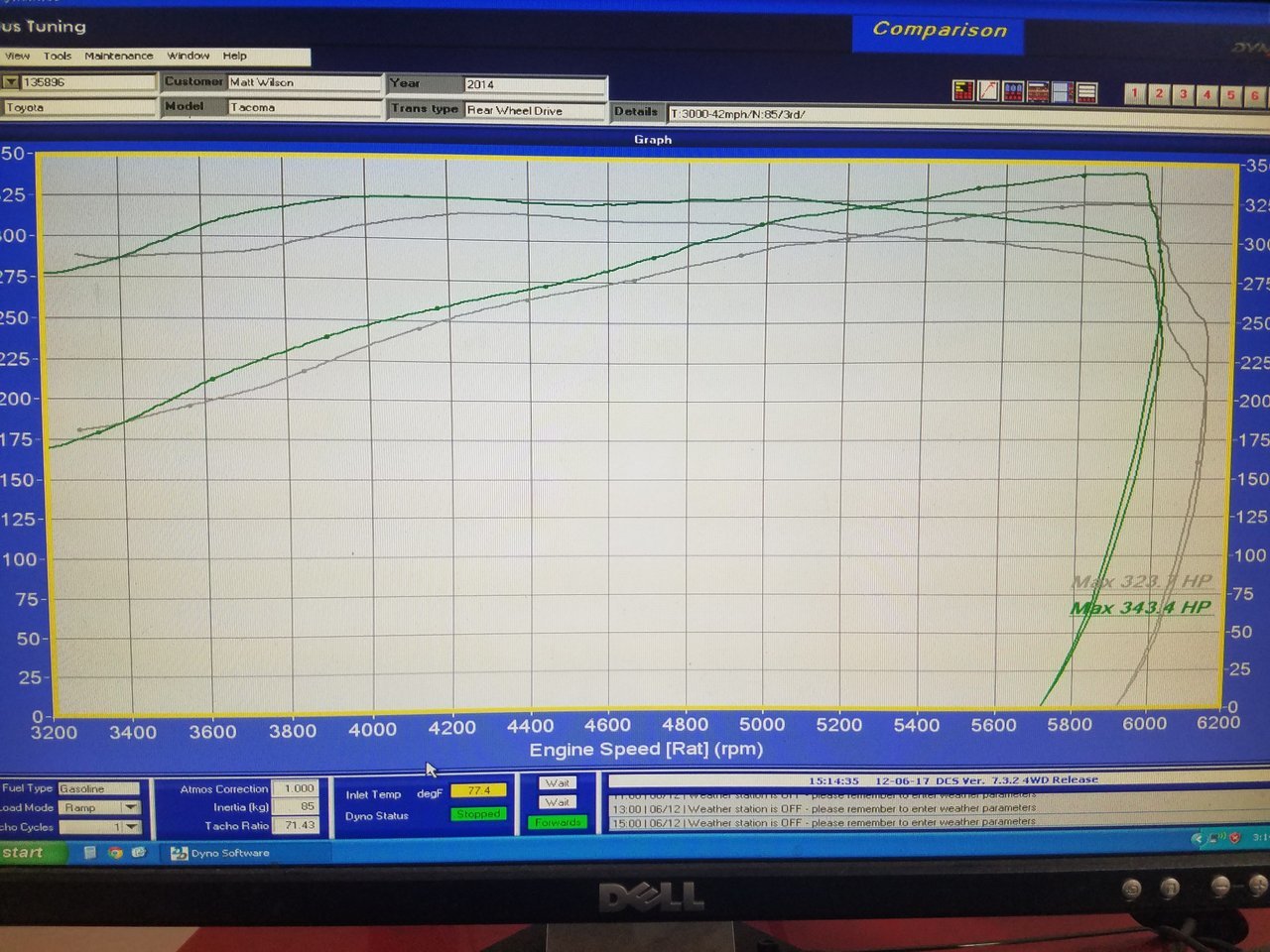1270x952 pixels.
Task: Open the Maintenance menu
Action: coord(119,57)
